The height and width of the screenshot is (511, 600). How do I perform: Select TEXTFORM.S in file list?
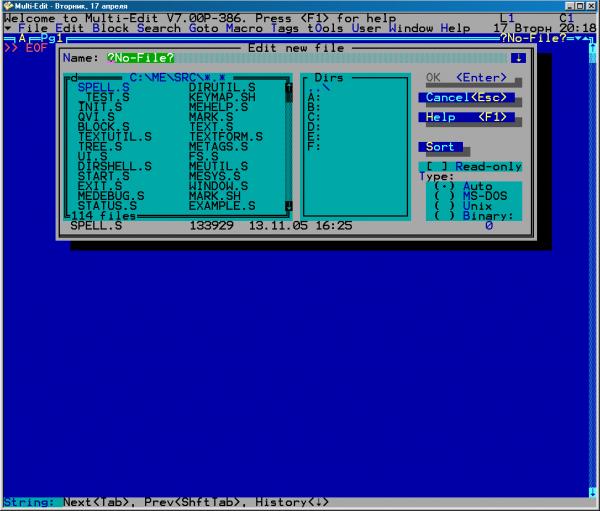coord(226,137)
